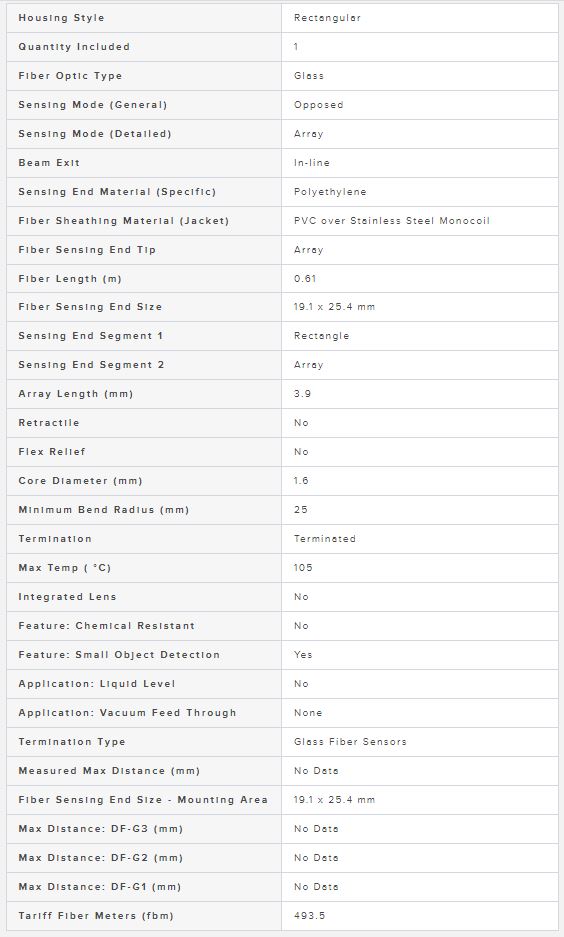The height and width of the screenshot is (937, 564).
Task: Select the Opposed sensing mode value
Action: tap(318, 105)
